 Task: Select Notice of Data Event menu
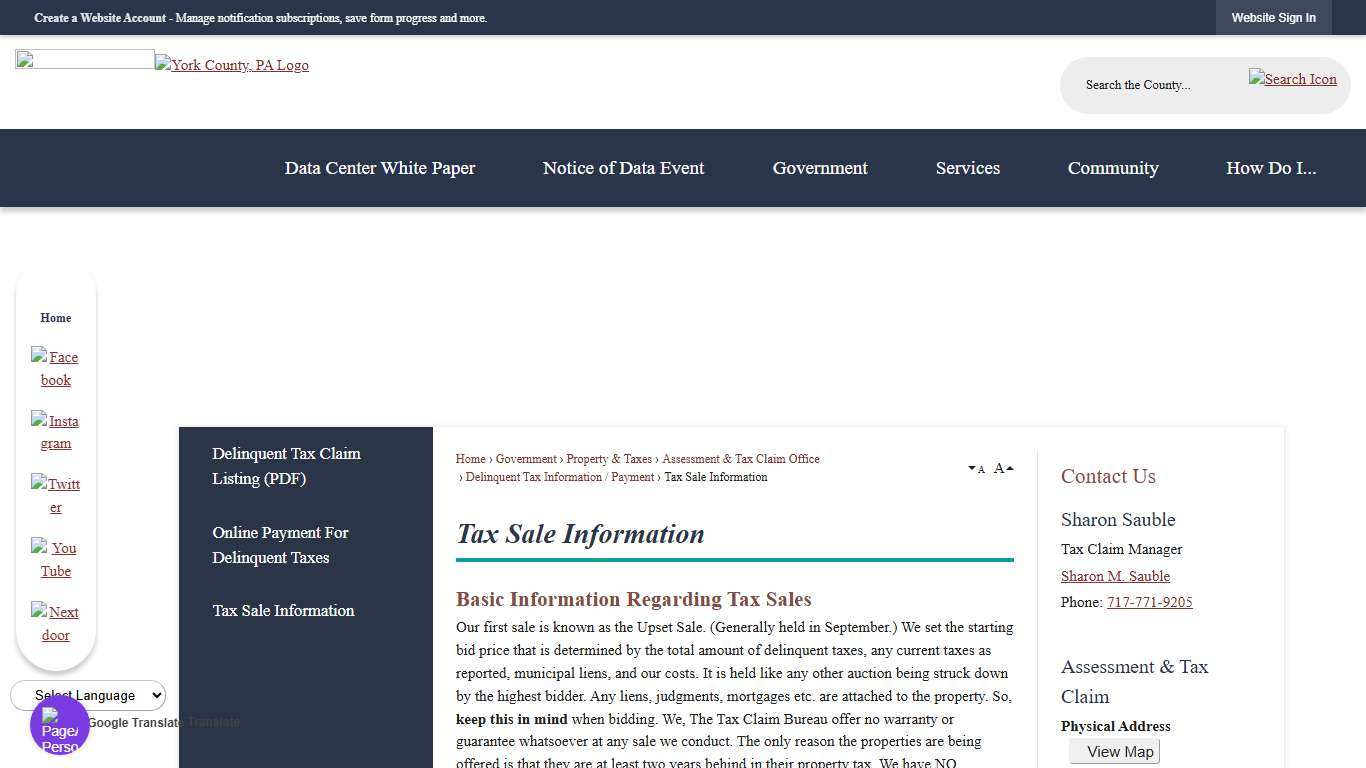point(623,168)
